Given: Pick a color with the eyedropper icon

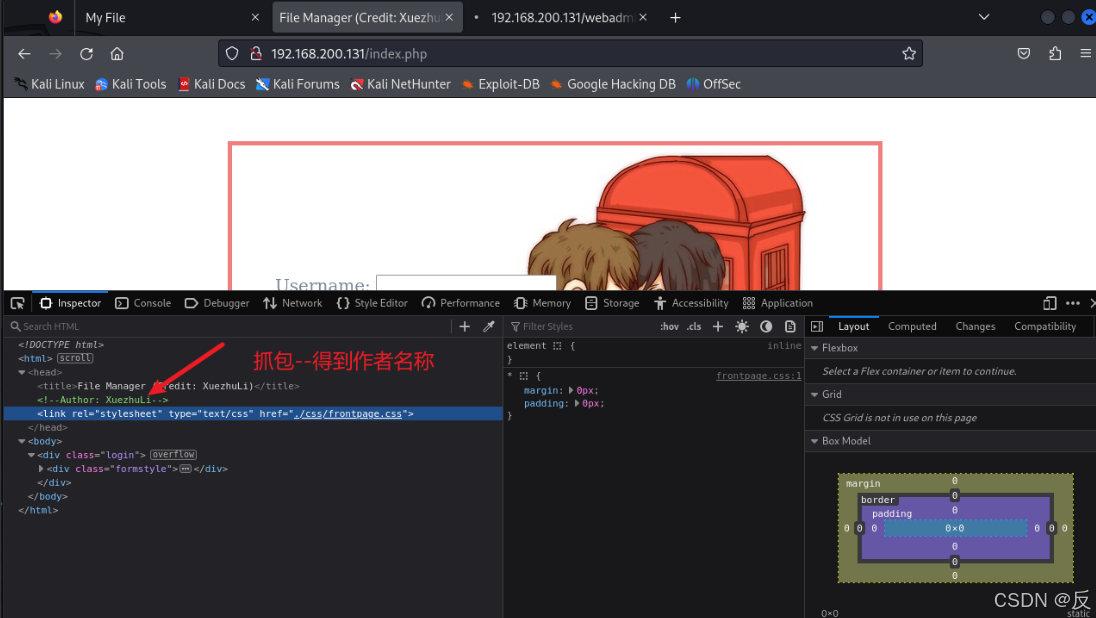Looking at the screenshot, I should pos(489,326).
